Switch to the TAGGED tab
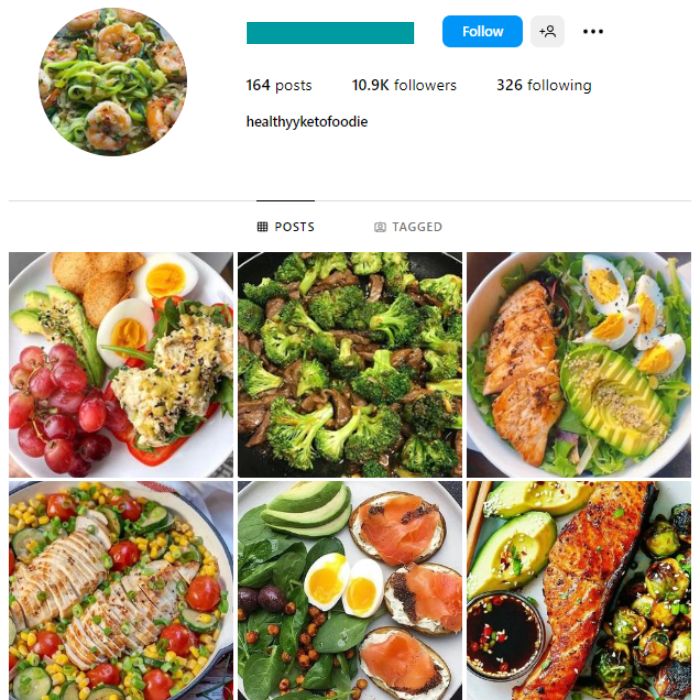Image resolution: width=700 pixels, height=700 pixels. (x=408, y=227)
